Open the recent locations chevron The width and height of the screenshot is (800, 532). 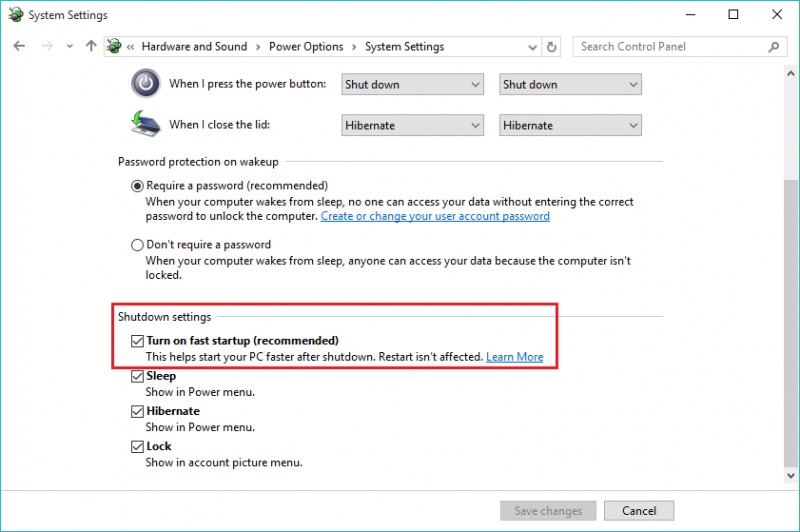coord(69,46)
